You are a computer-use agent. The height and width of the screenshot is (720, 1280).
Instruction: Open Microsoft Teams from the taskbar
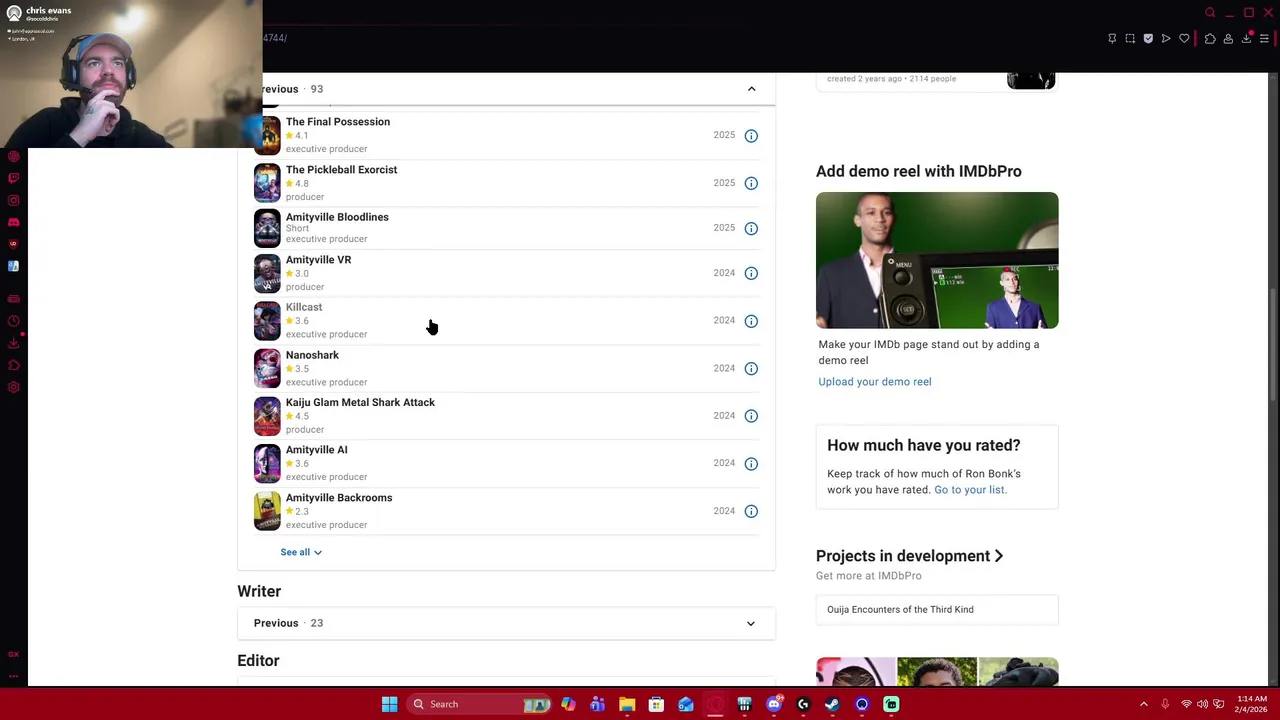click(597, 705)
